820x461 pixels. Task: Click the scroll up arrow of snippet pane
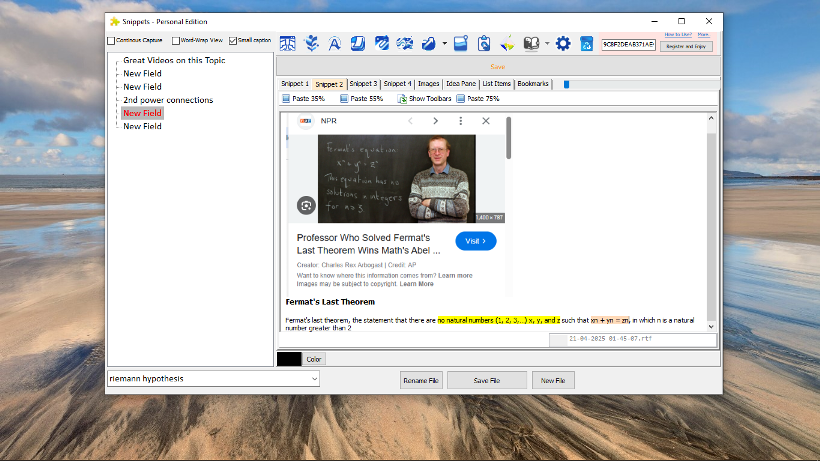coord(711,118)
